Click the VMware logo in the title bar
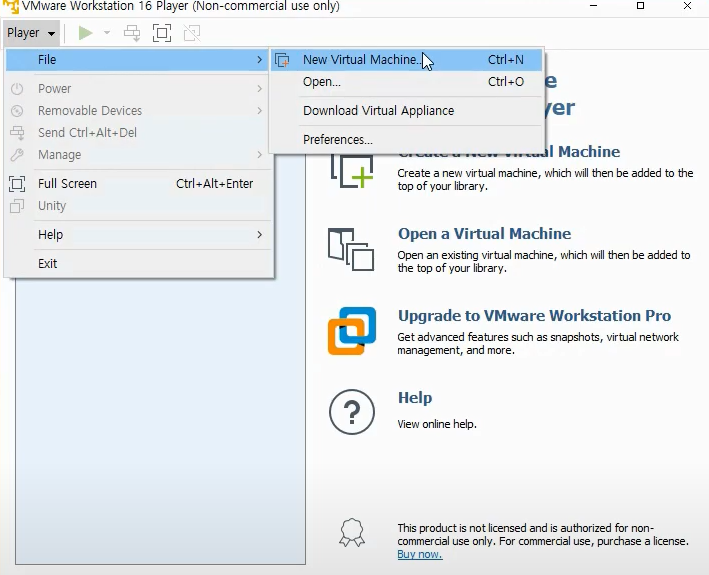Image resolution: width=709 pixels, height=575 pixels. [11, 6]
